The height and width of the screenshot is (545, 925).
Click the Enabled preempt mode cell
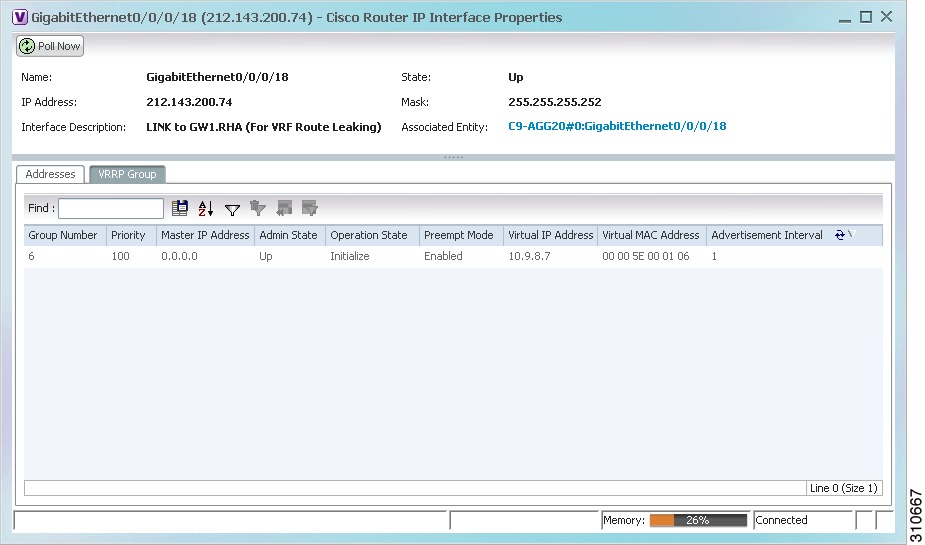(x=461, y=257)
